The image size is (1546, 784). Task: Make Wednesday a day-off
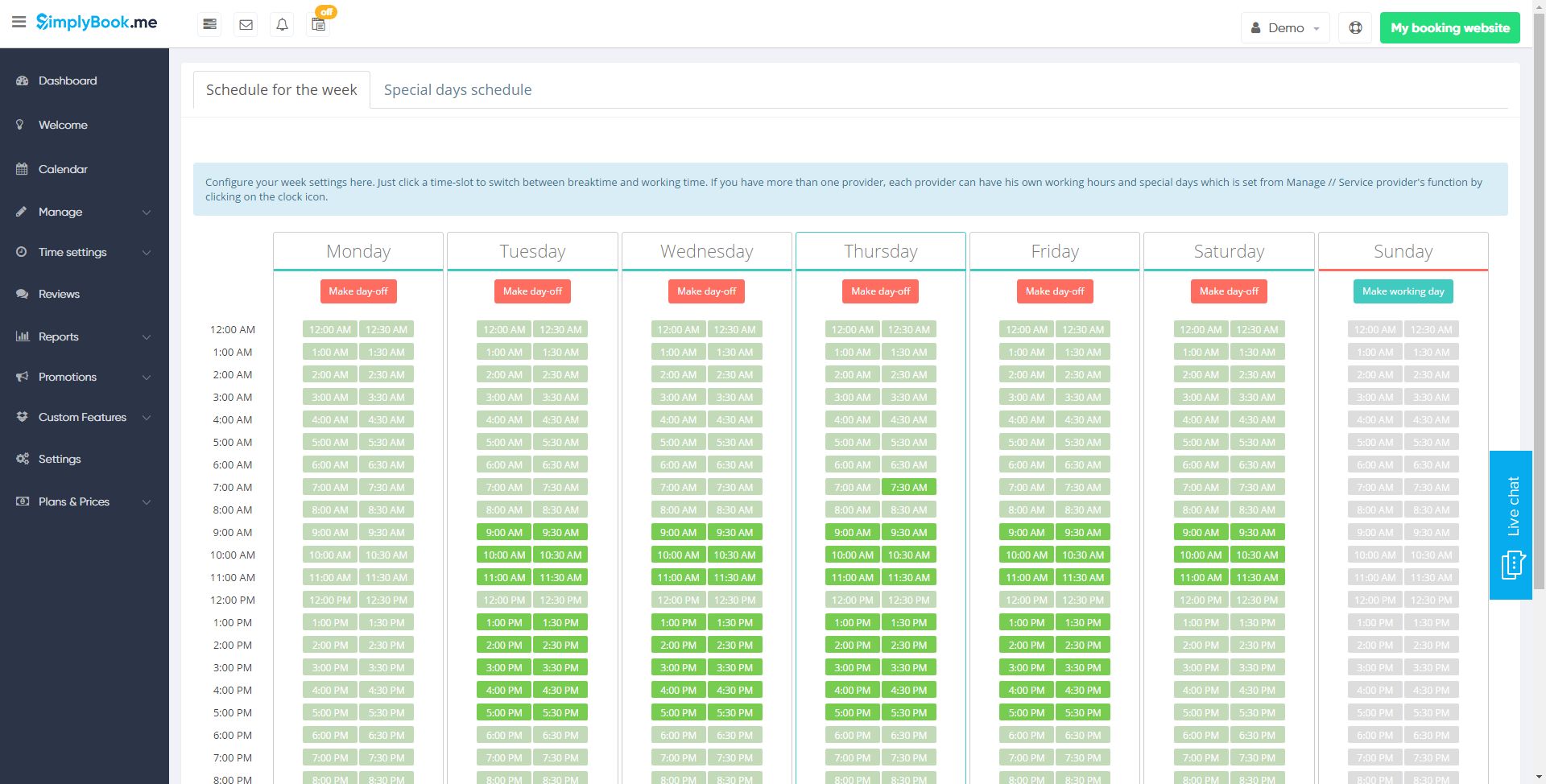tap(706, 291)
